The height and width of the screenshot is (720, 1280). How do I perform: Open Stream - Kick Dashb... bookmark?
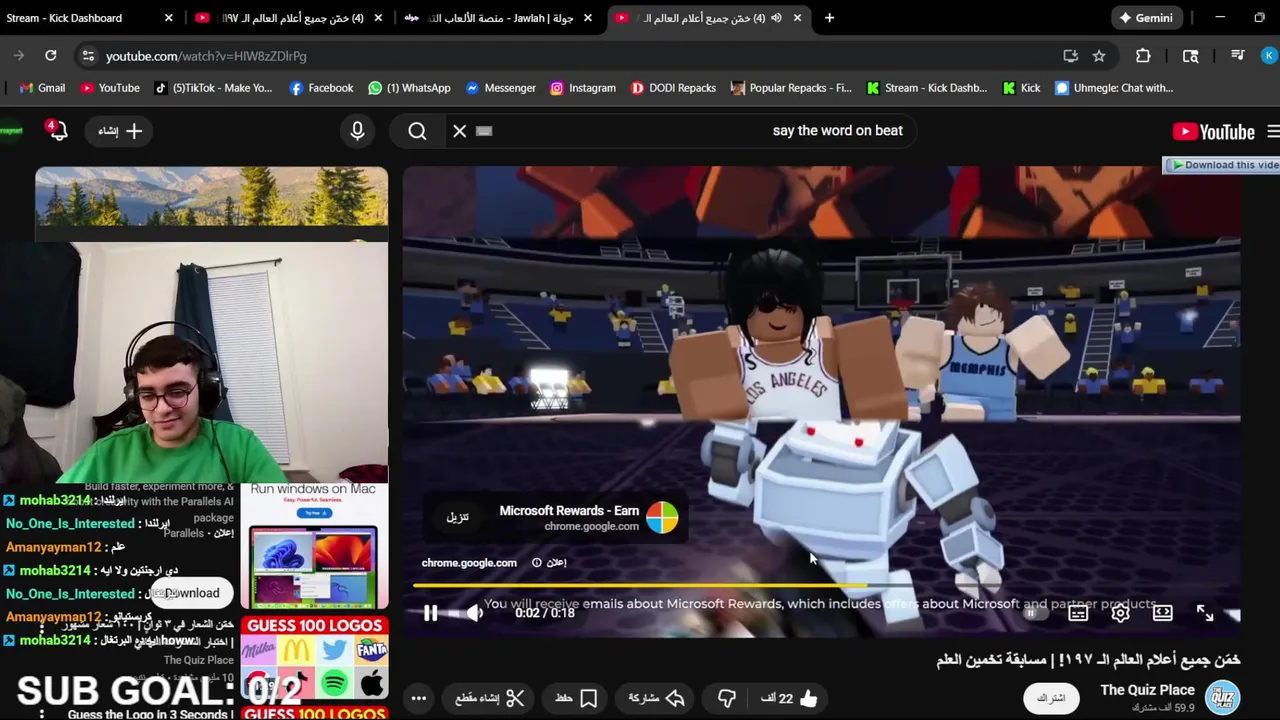[x=927, y=88]
